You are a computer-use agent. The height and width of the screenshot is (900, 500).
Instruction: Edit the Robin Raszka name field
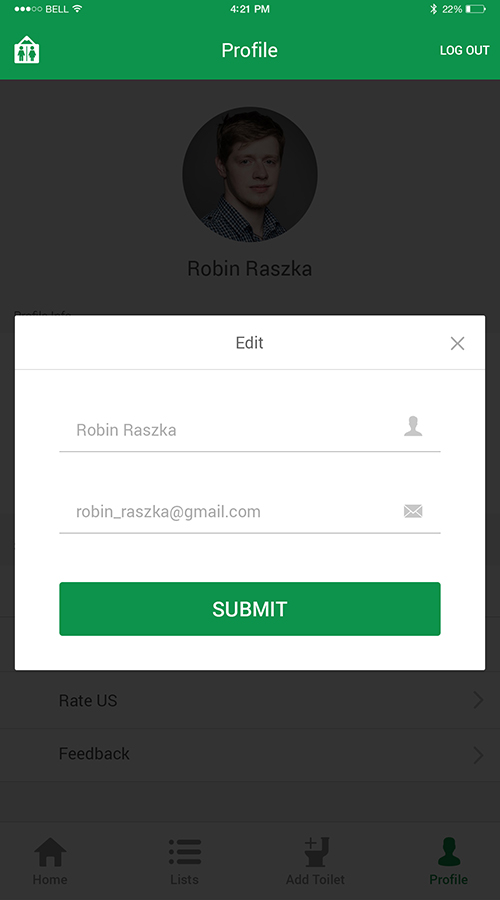point(250,430)
